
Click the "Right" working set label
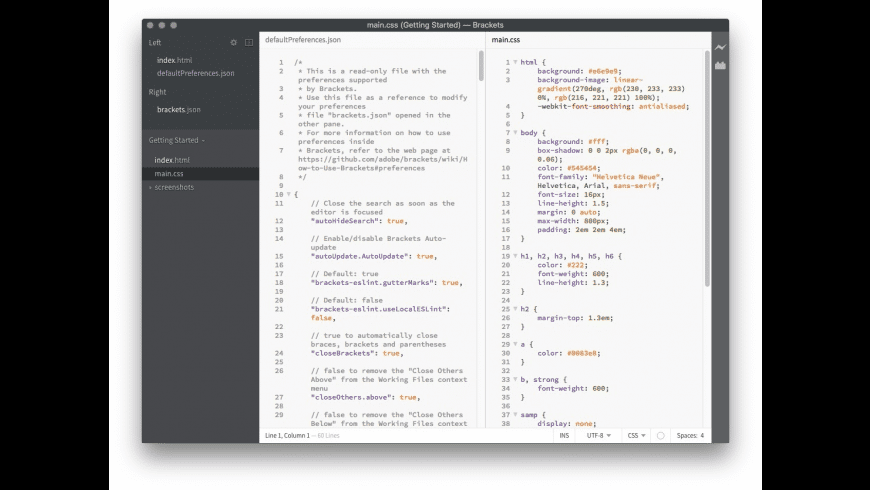pos(157,92)
